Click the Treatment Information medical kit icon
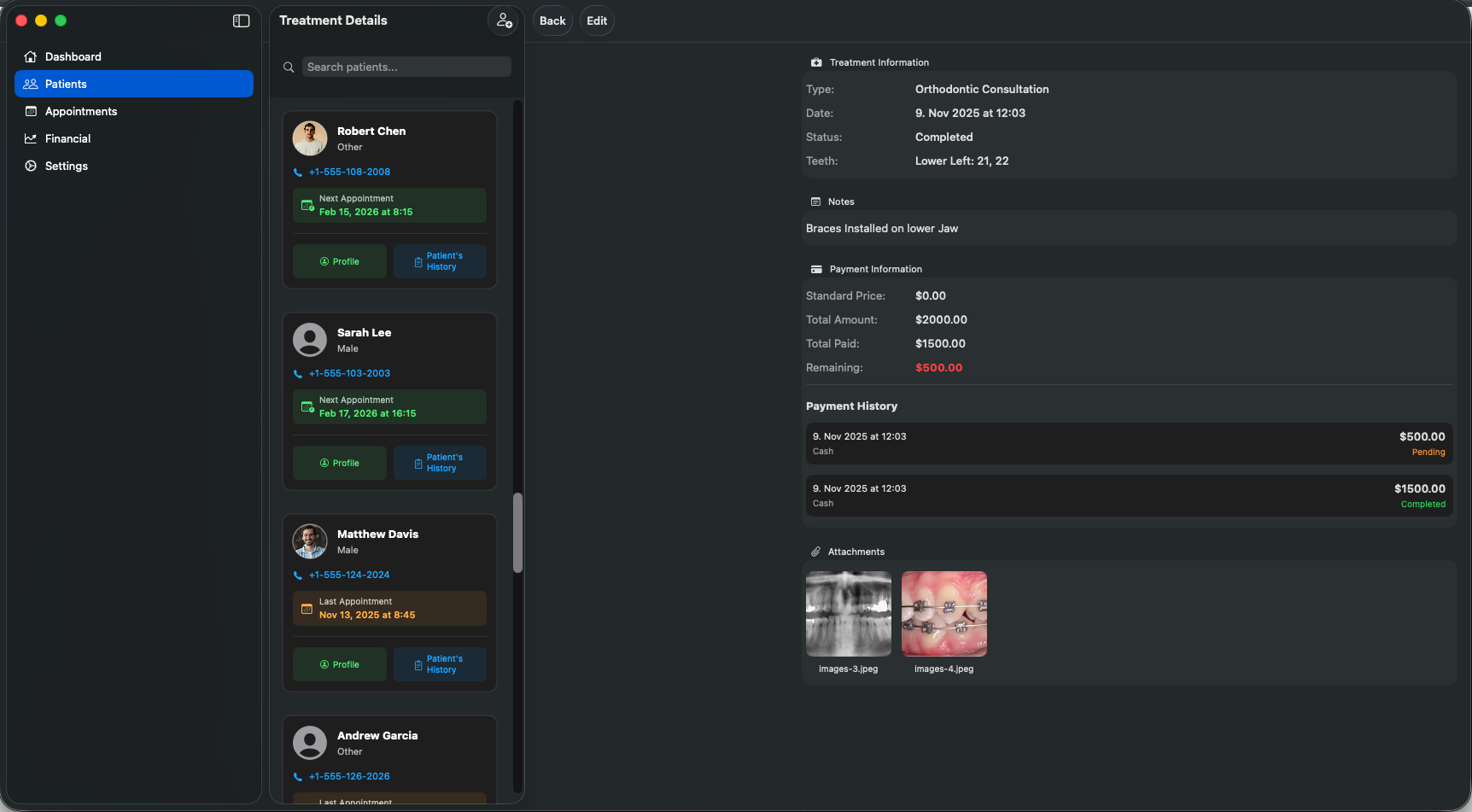1472x812 pixels. [x=816, y=61]
